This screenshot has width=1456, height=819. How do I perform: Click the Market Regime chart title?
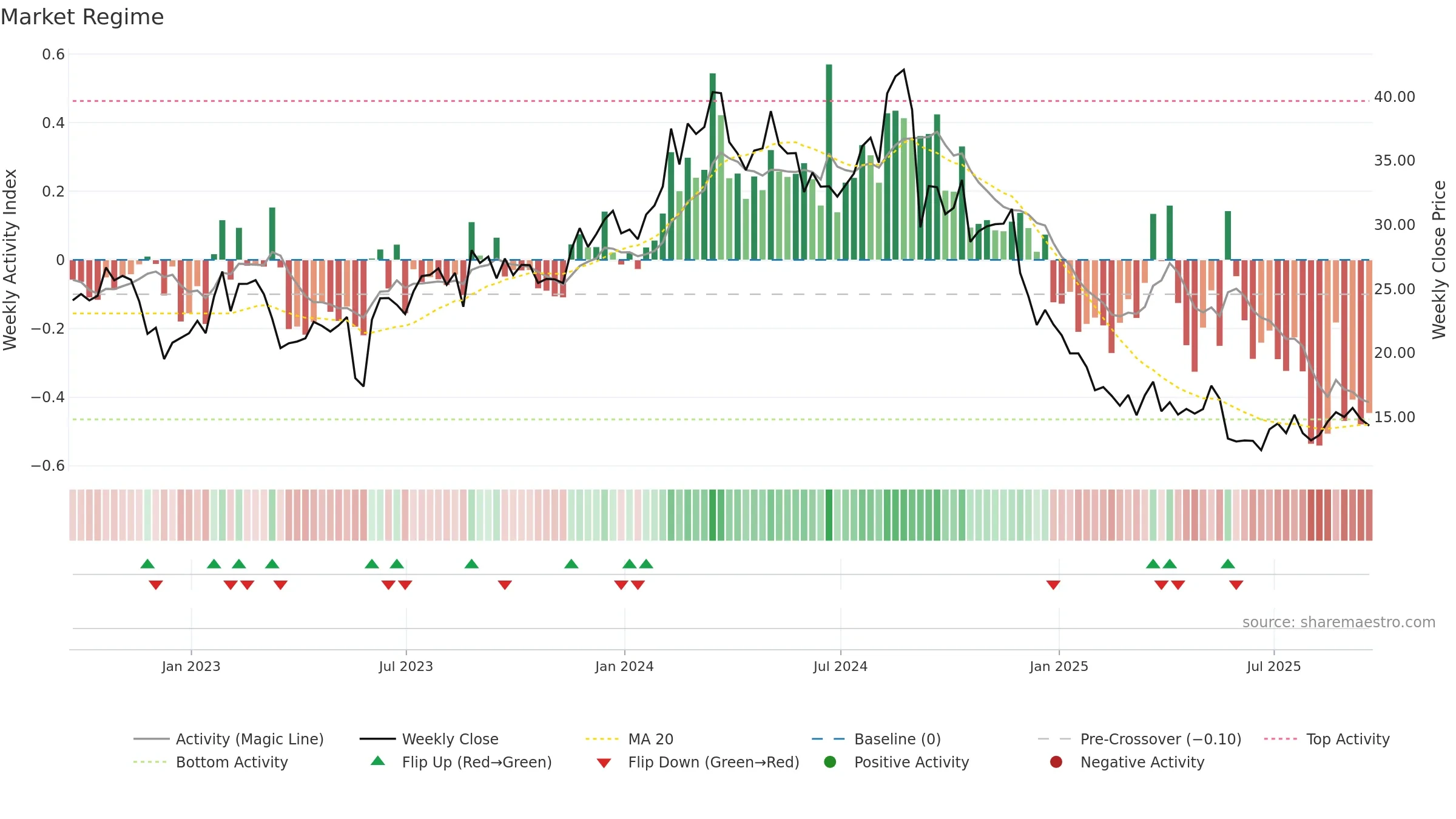82,17
